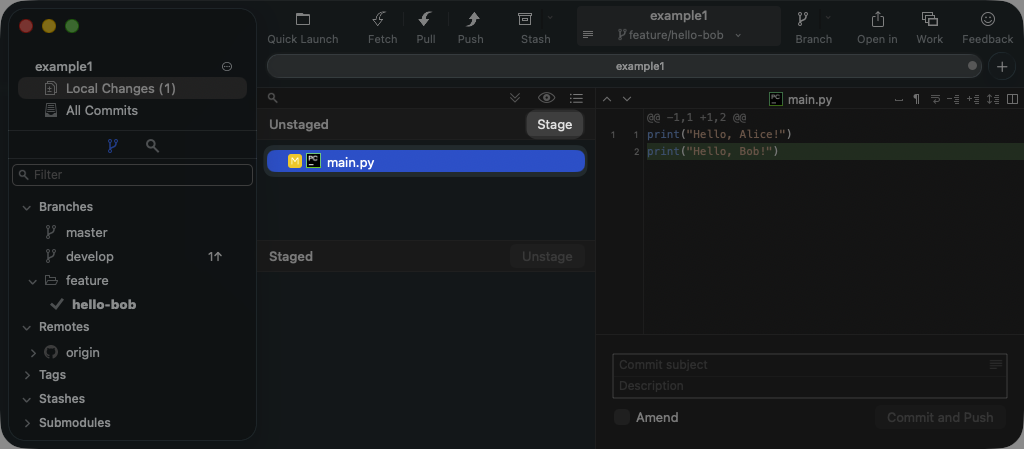Open the feature/hello-bob branch dropdown

pyautogui.click(x=679, y=35)
